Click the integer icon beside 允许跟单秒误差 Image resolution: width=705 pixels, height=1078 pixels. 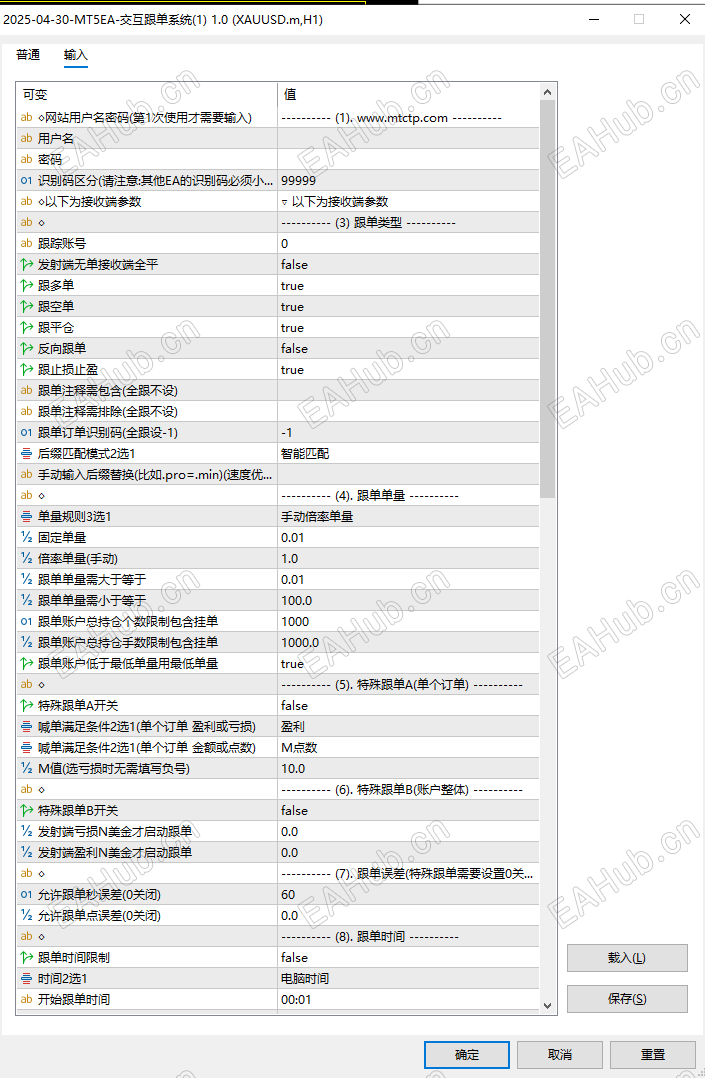point(26,894)
